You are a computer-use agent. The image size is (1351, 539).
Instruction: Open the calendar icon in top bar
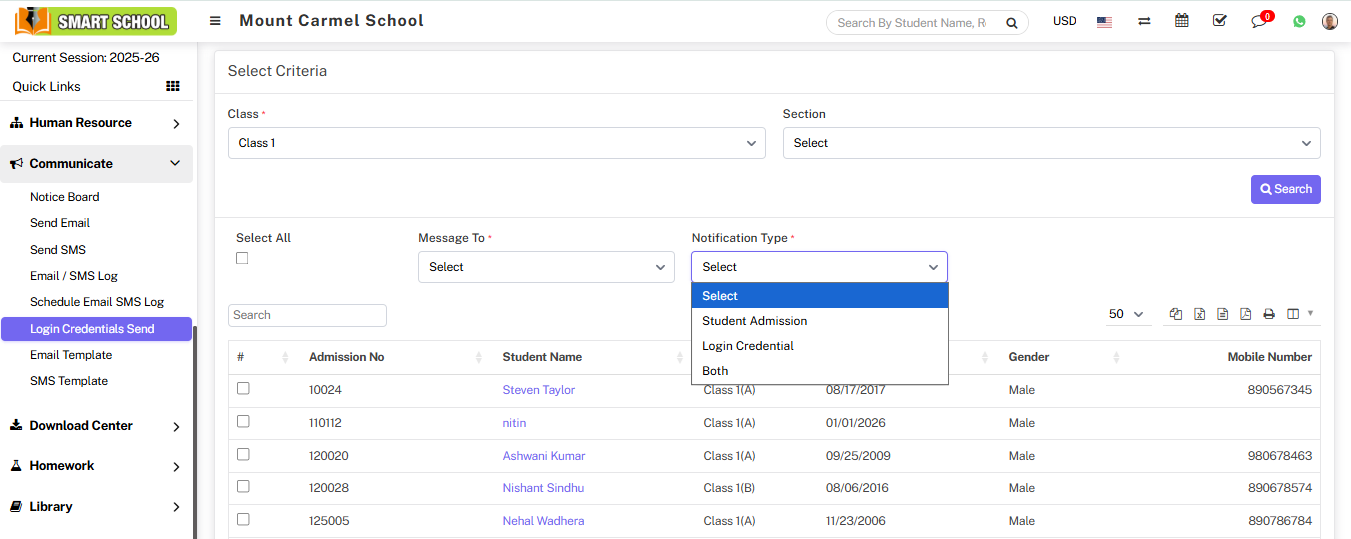coord(1182,21)
